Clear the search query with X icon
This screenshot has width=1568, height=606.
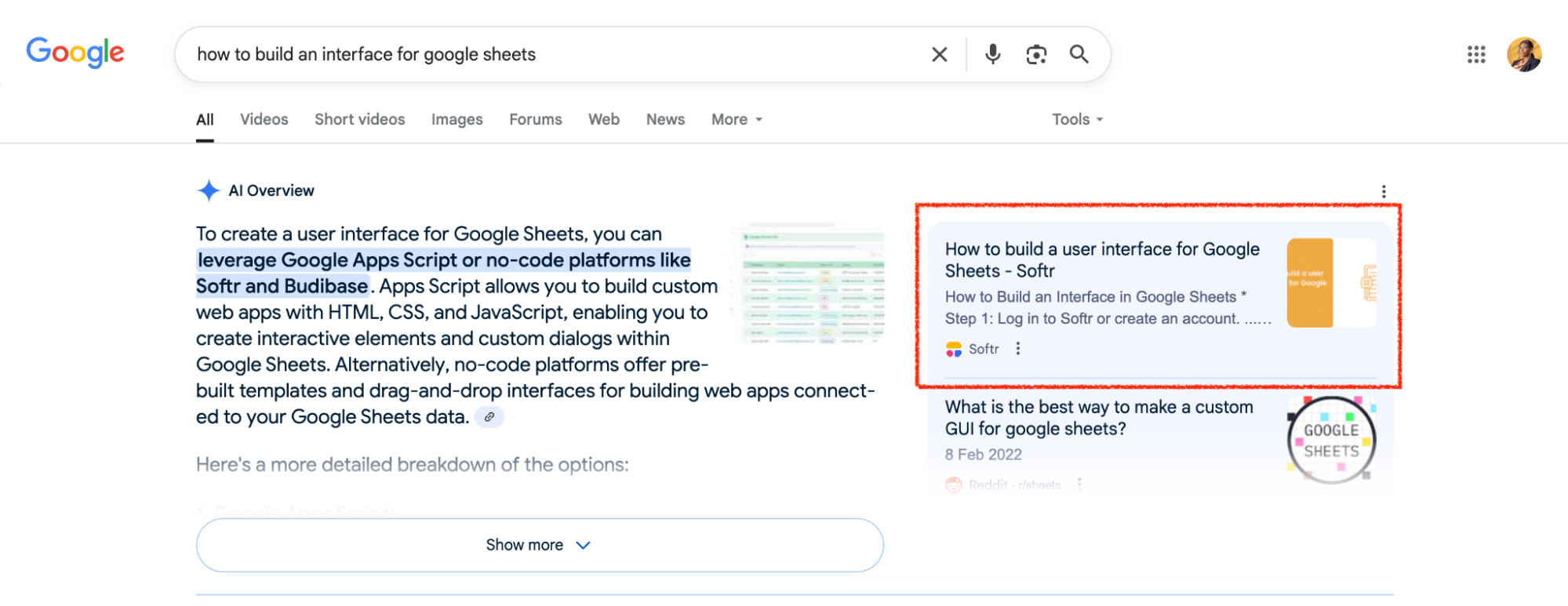[939, 54]
